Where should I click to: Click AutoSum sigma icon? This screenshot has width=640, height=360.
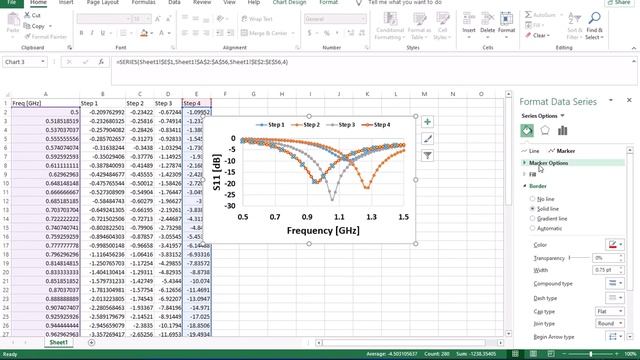tap(528, 15)
